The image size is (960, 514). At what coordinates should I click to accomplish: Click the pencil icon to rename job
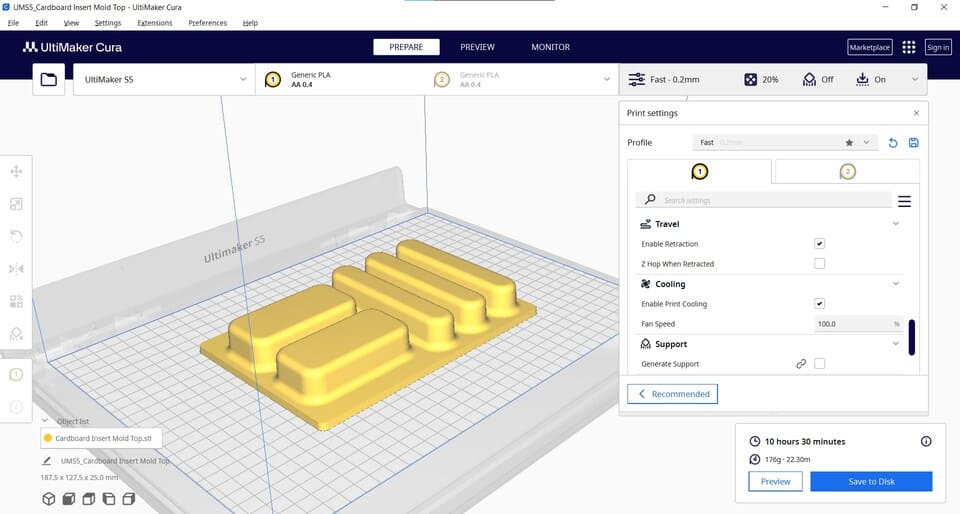tap(47, 461)
